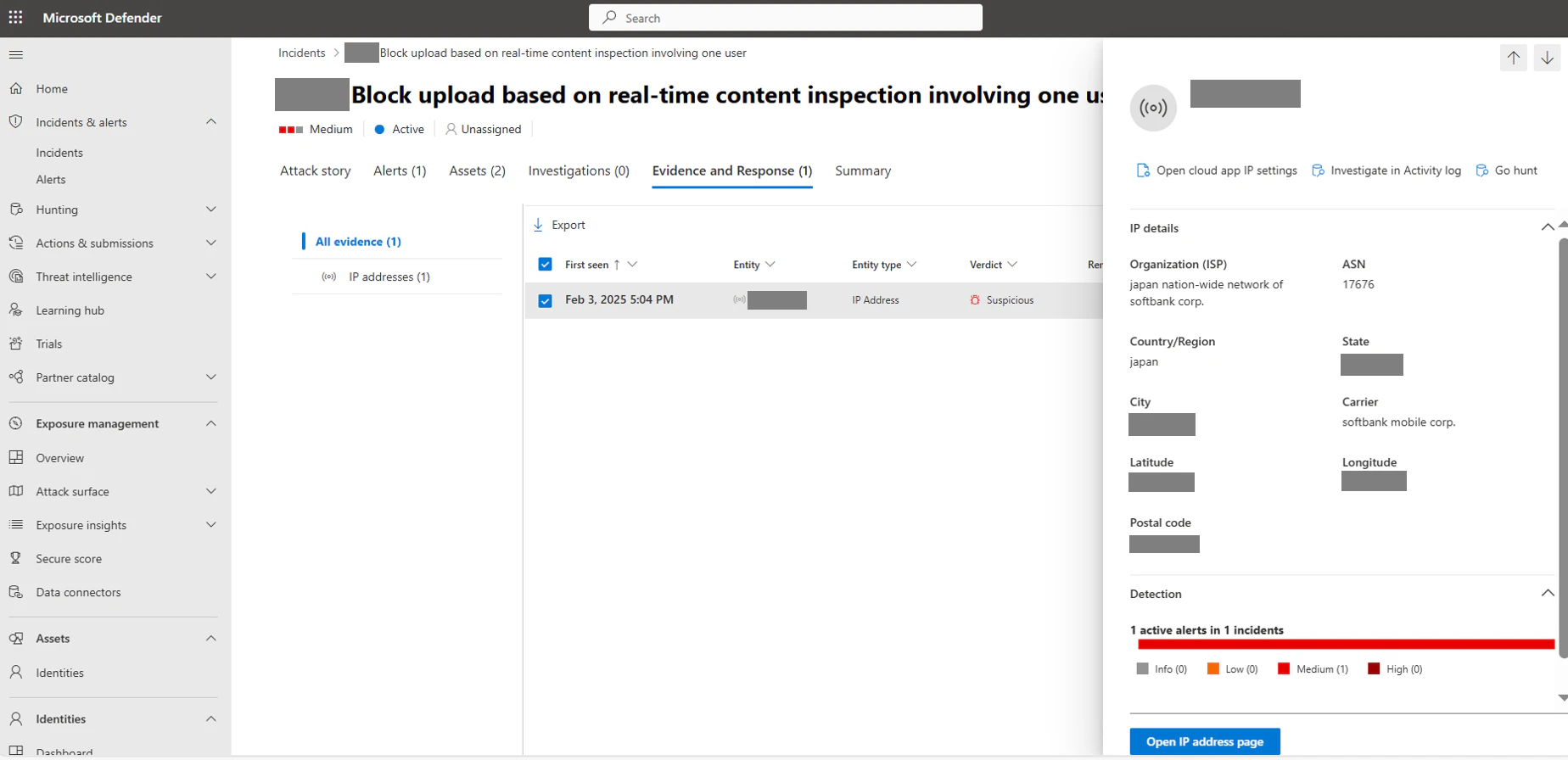Click the Overview icon in sidebar
This screenshot has width=1568, height=760.
15,457
